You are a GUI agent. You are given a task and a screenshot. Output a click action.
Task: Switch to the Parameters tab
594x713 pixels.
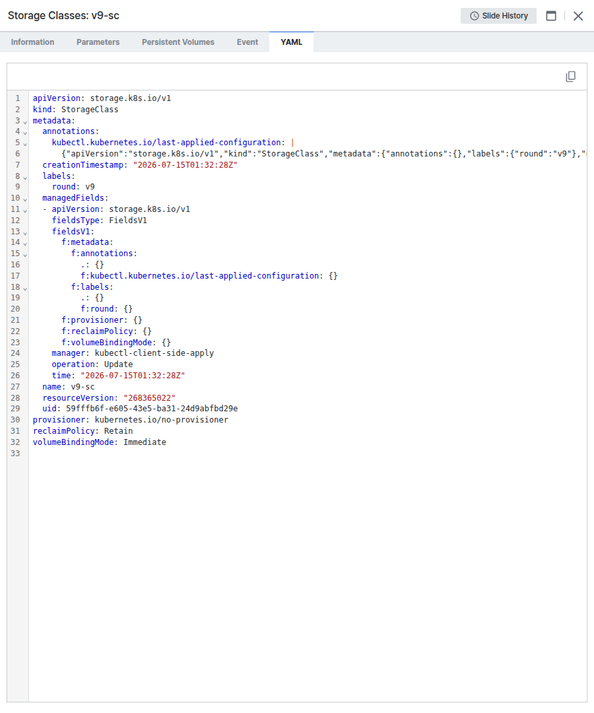tap(98, 42)
